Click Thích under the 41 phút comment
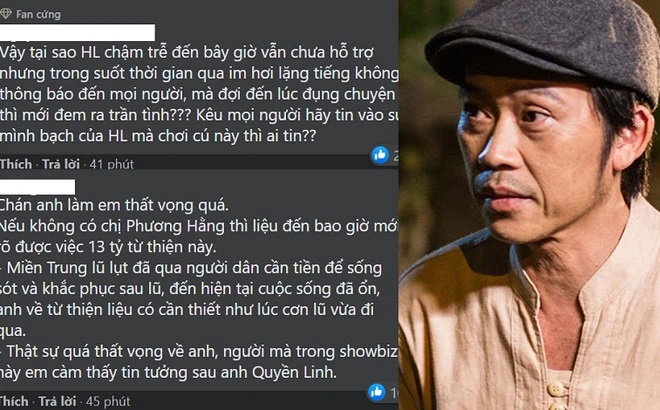This screenshot has height=410, width=660. point(16,164)
